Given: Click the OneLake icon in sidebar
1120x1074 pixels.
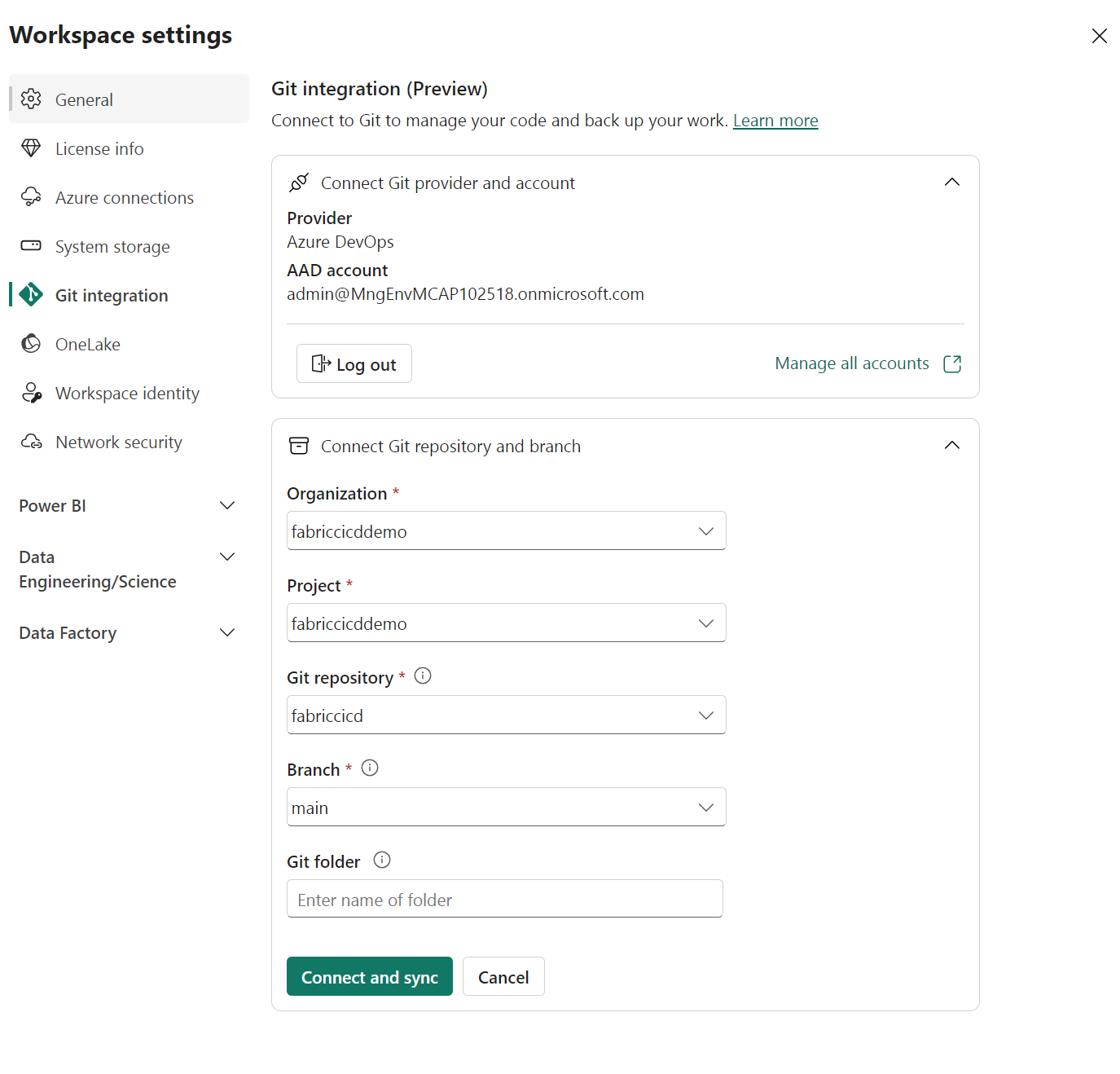Looking at the screenshot, I should [x=31, y=344].
